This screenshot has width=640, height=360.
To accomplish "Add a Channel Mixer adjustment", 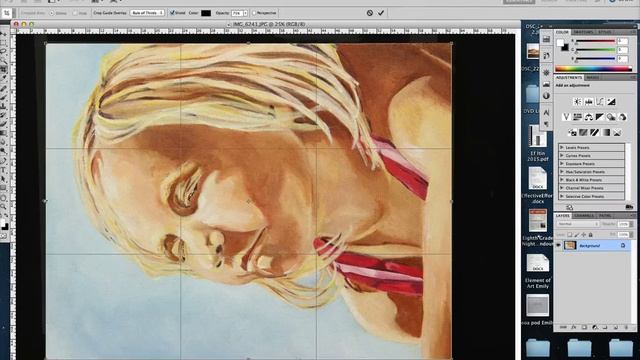I will [622, 117].
